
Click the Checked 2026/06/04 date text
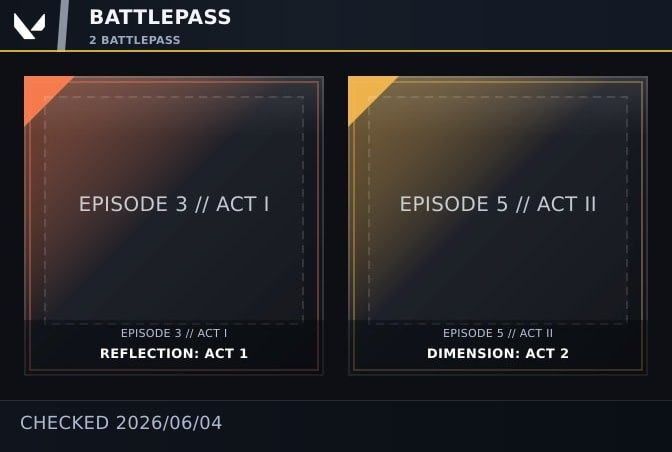coord(121,423)
